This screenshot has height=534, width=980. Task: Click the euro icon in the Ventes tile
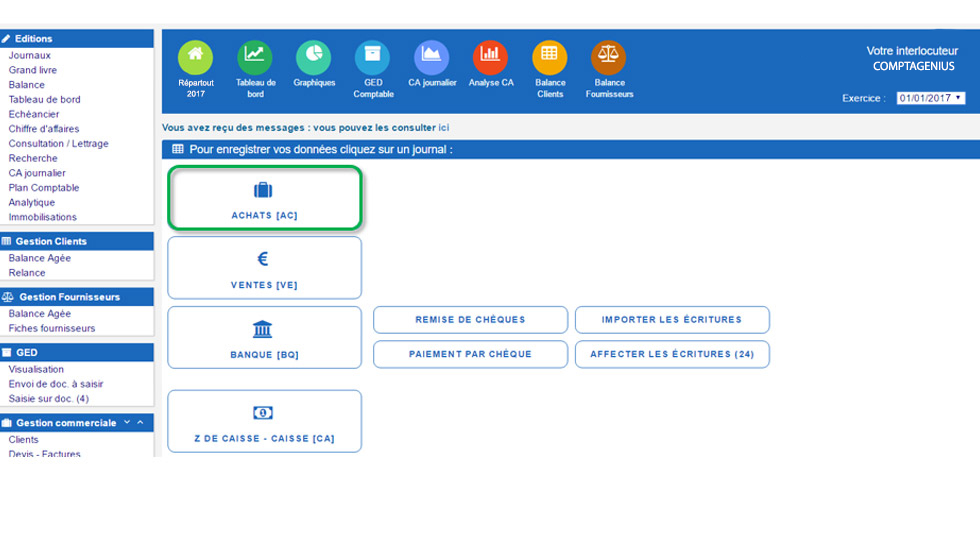263,258
